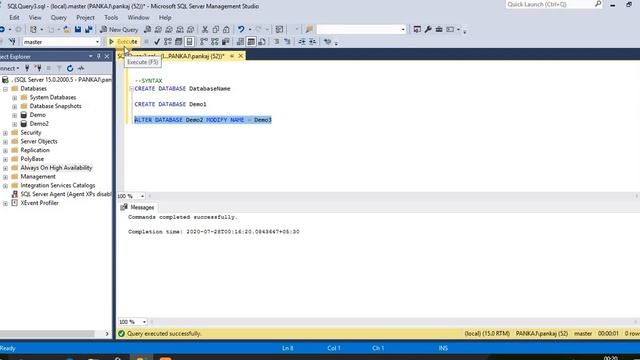640x360 pixels.
Task: Open the Edit menu
Action: [14, 18]
